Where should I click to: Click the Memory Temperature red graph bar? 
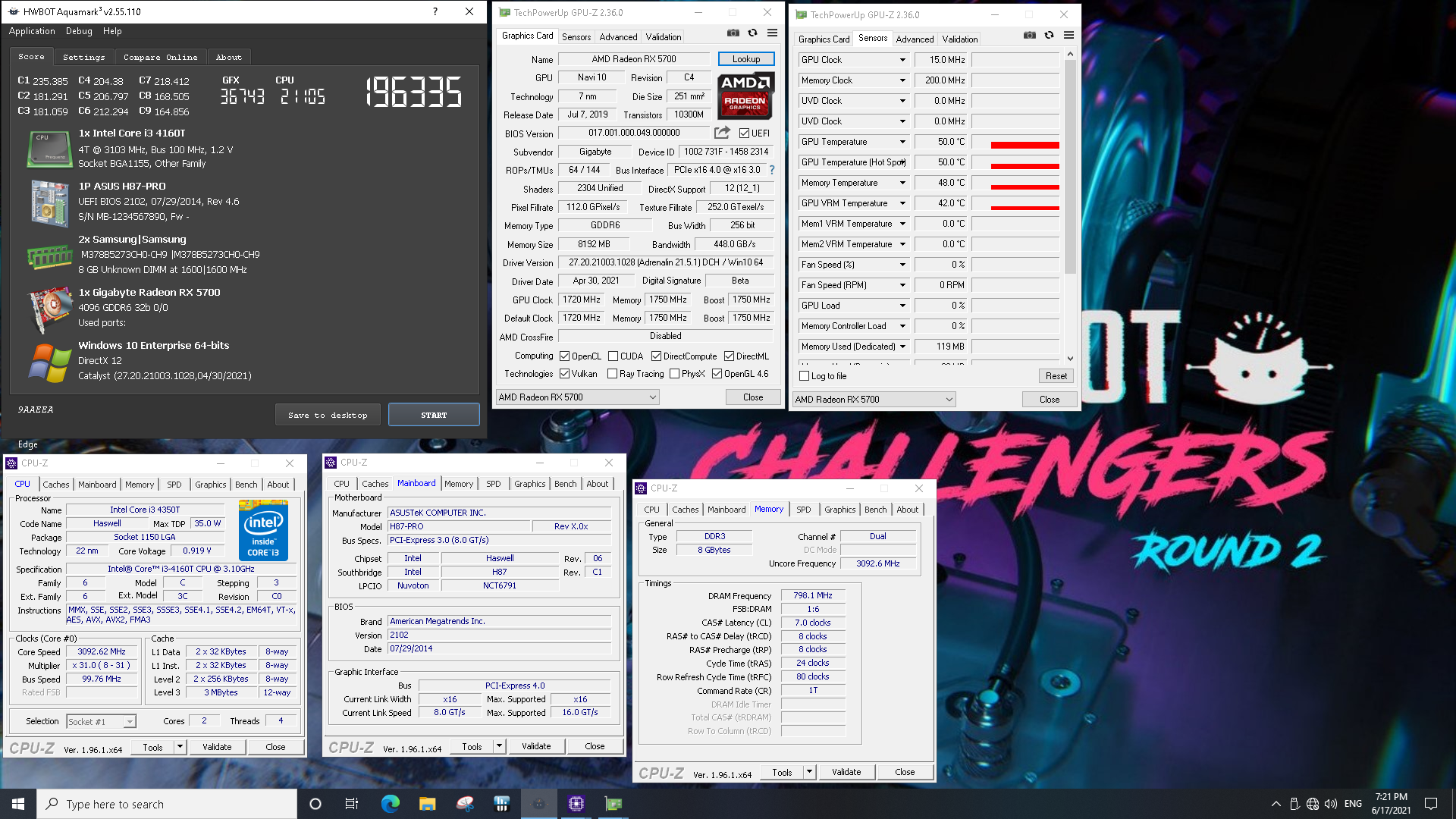pos(1025,187)
